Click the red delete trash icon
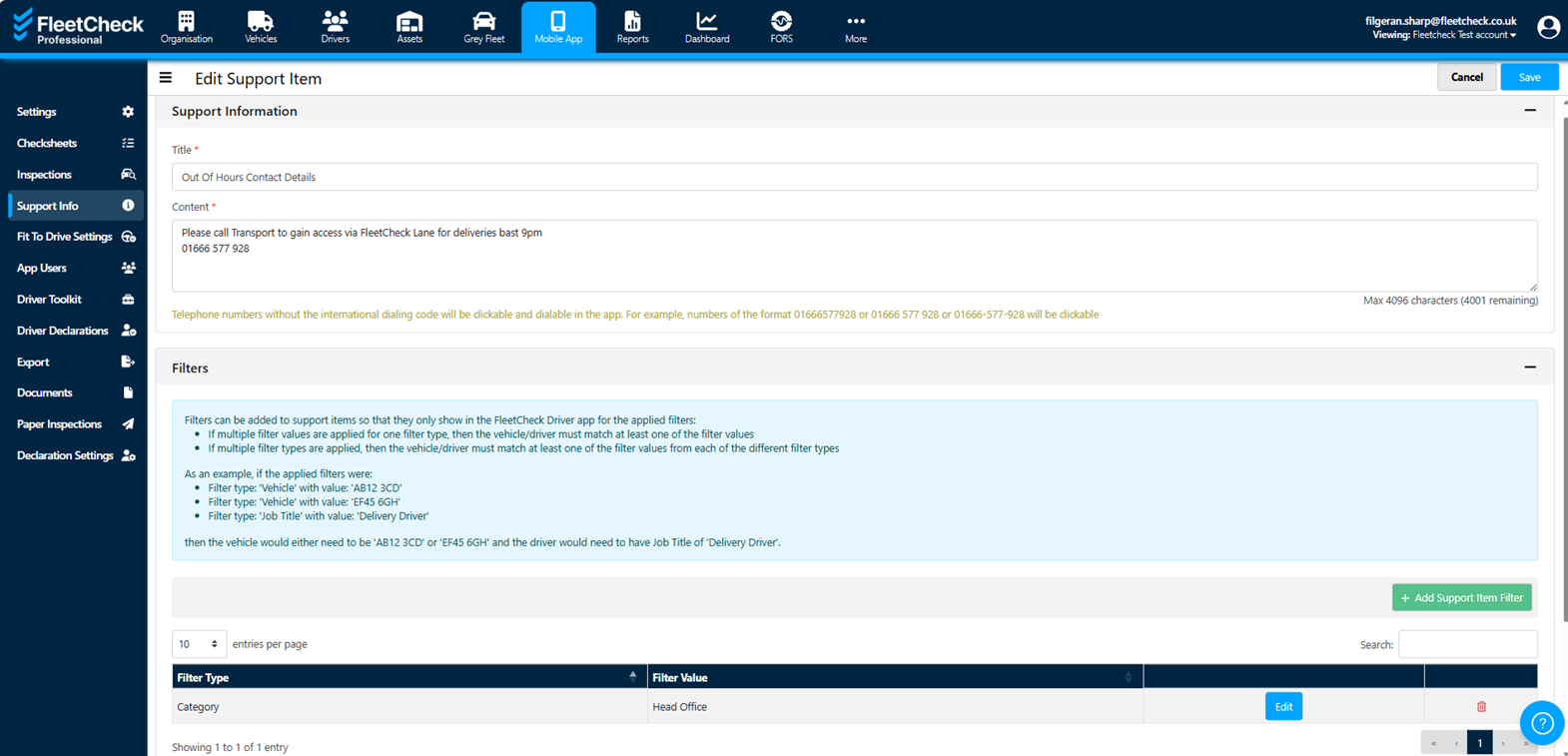Viewport: 1568px width, 756px height. (1481, 707)
